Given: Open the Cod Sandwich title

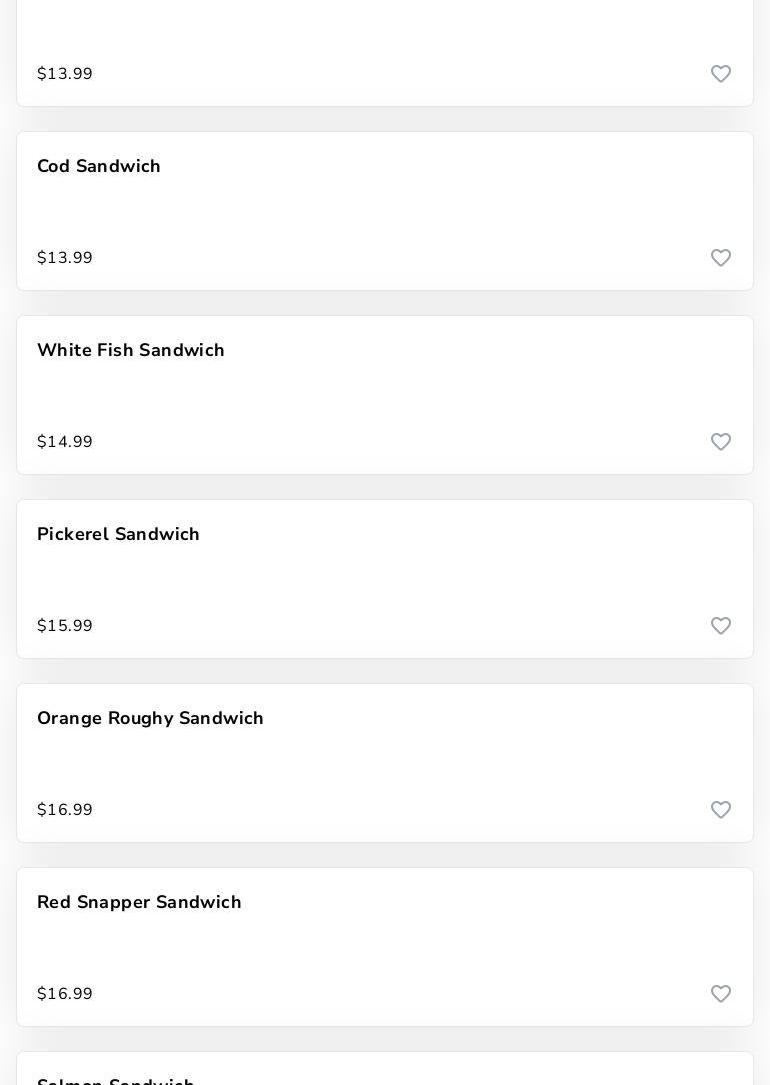Looking at the screenshot, I should [x=99, y=166].
